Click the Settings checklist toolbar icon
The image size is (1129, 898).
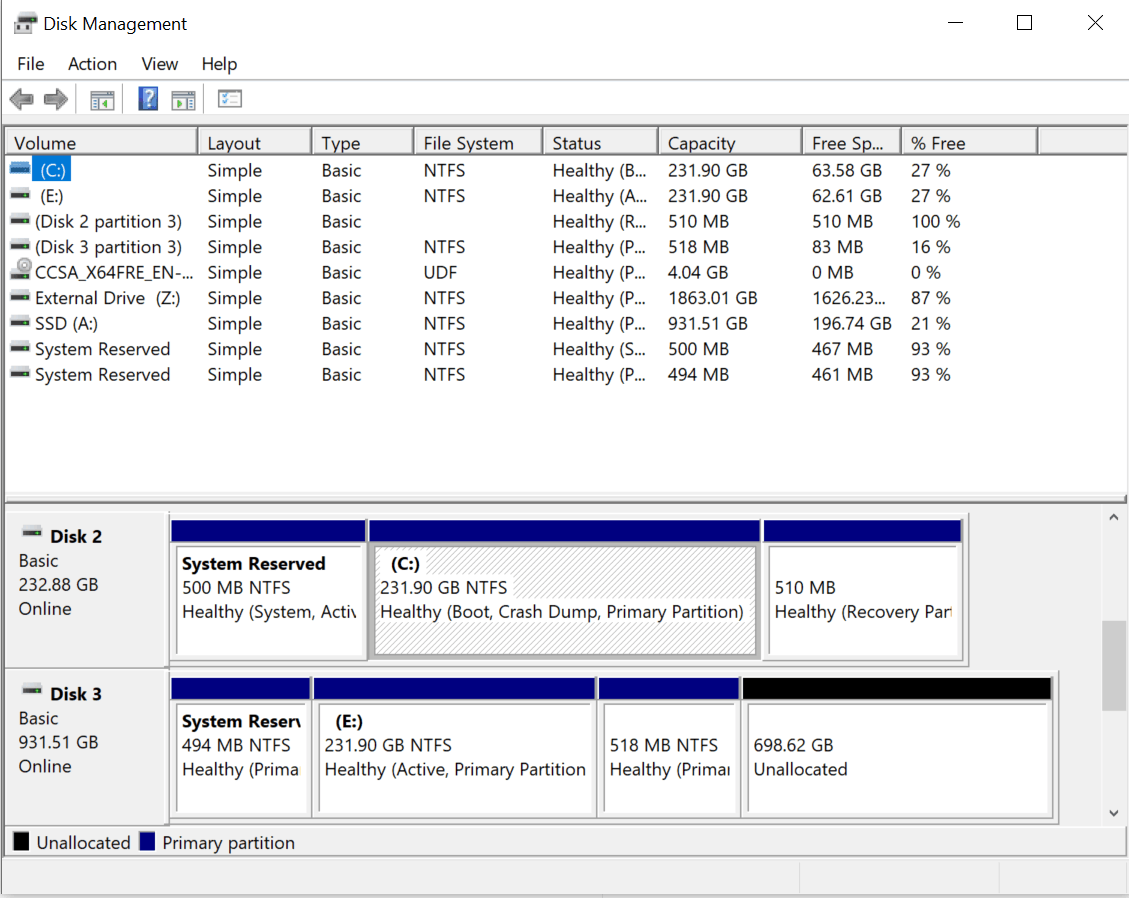pyautogui.click(x=230, y=99)
